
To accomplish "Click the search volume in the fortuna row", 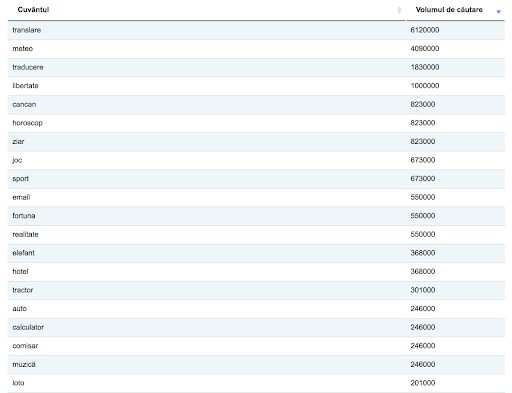I will 423,216.
